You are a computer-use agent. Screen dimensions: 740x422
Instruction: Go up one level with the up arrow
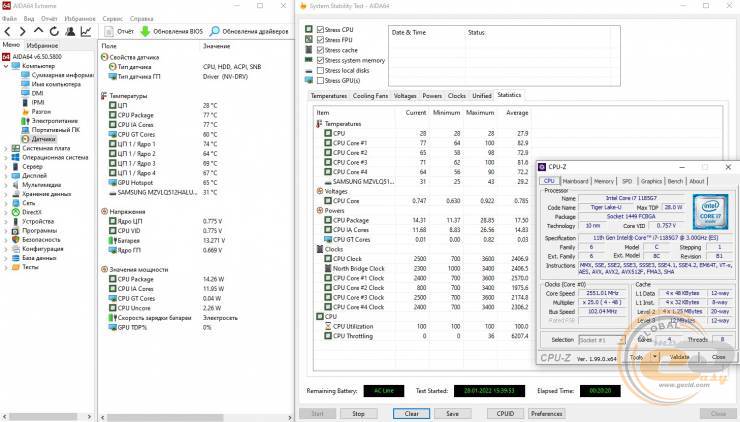point(38,31)
